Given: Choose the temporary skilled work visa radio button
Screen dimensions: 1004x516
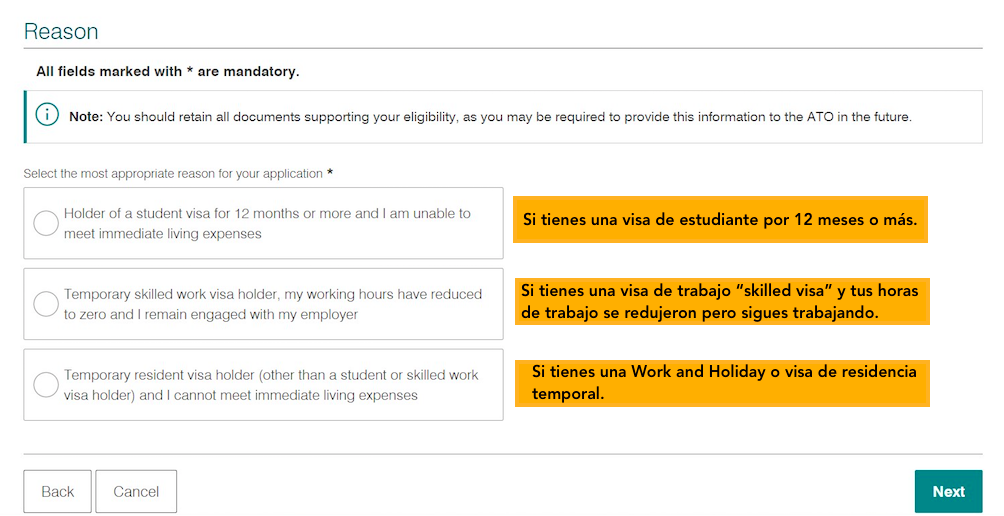Looking at the screenshot, I should 46,304.
